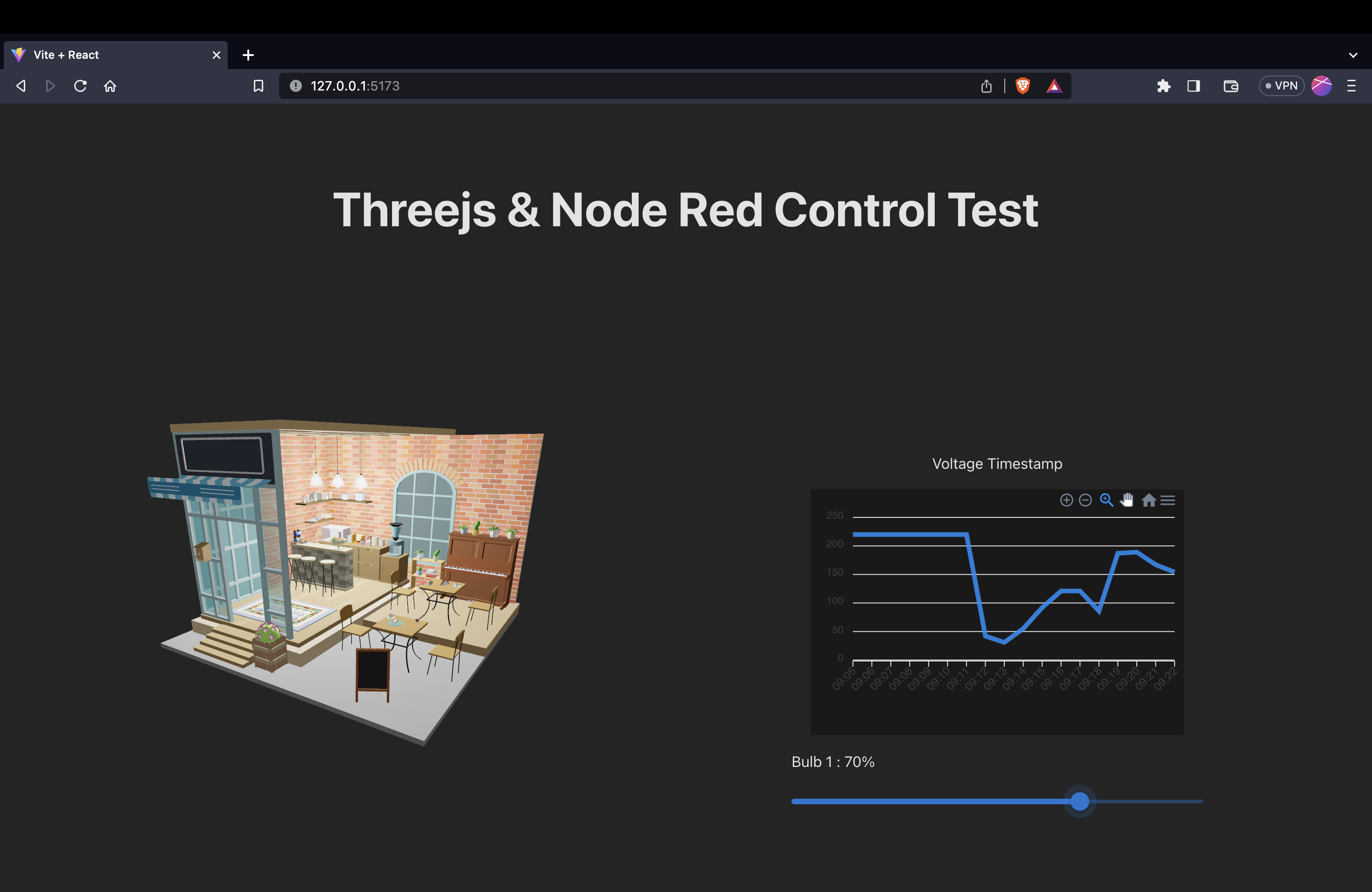The image size is (1372, 892).
Task: Click the reload page button
Action: point(80,85)
